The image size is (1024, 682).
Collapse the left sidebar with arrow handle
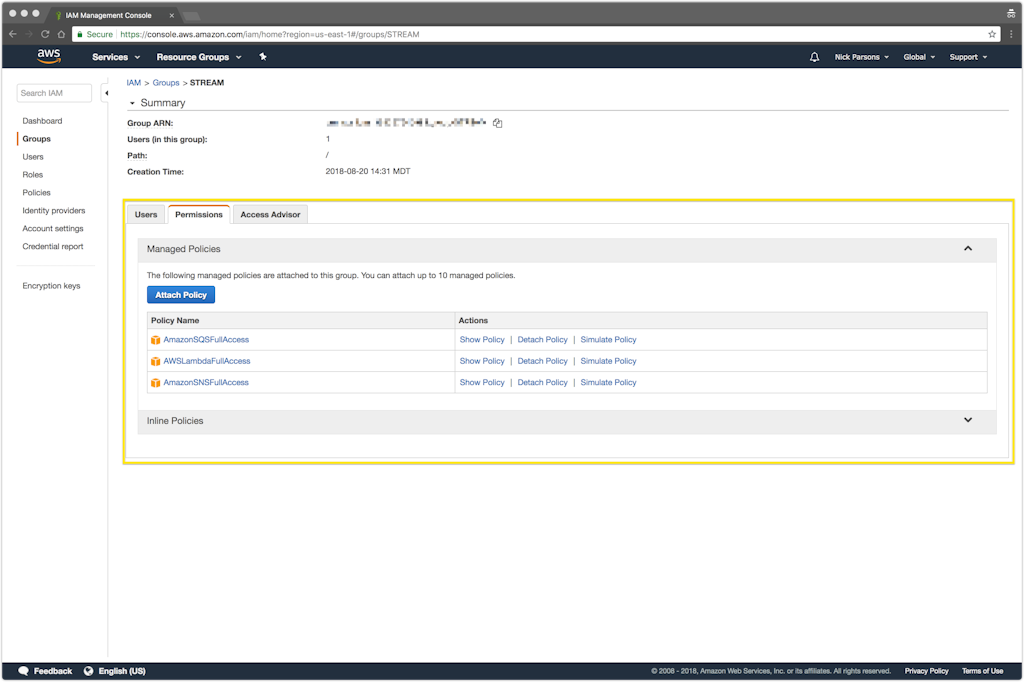point(106,93)
